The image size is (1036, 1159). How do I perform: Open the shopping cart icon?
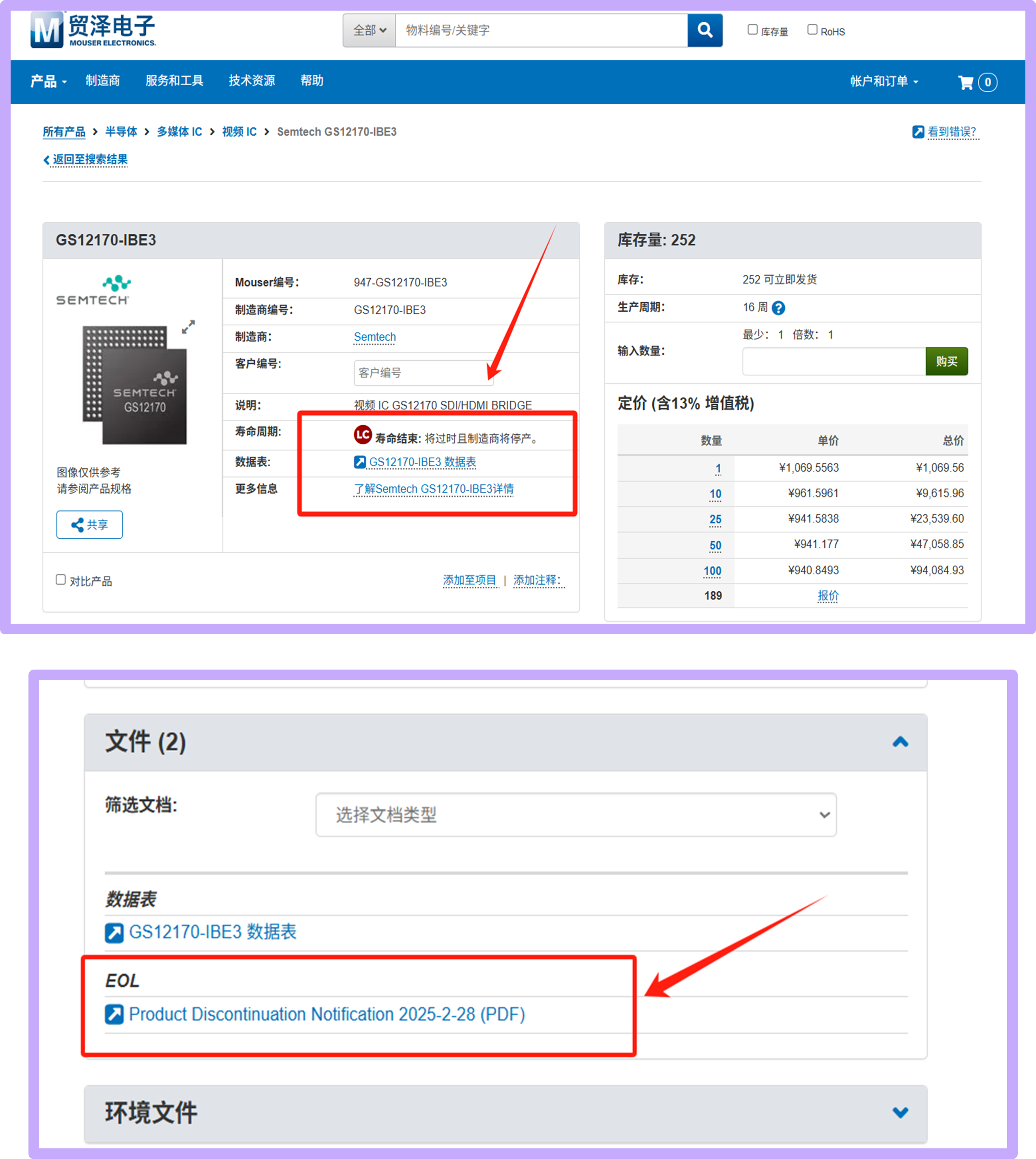[965, 82]
